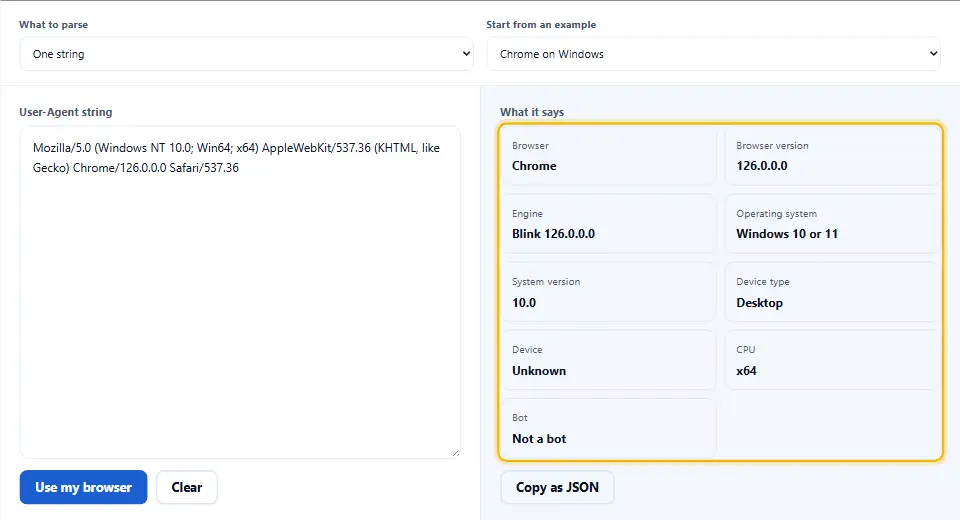Click the 'What to parse' label
This screenshot has height=520, width=960.
pos(53,24)
